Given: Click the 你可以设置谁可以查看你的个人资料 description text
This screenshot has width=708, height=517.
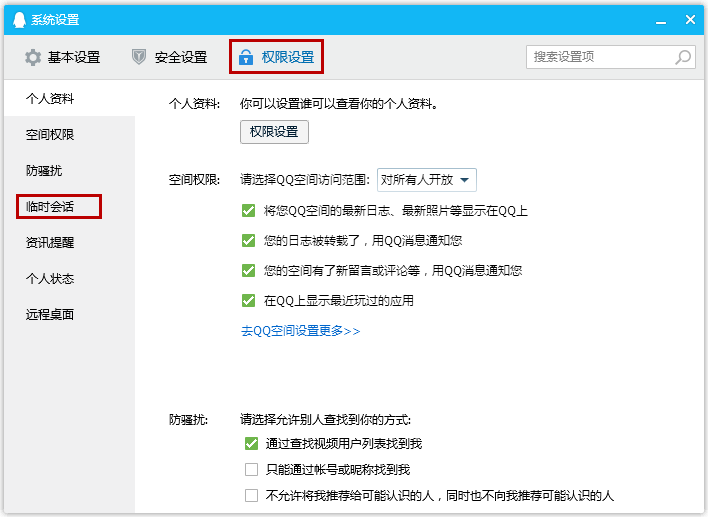Looking at the screenshot, I should pyautogui.click(x=339, y=104).
